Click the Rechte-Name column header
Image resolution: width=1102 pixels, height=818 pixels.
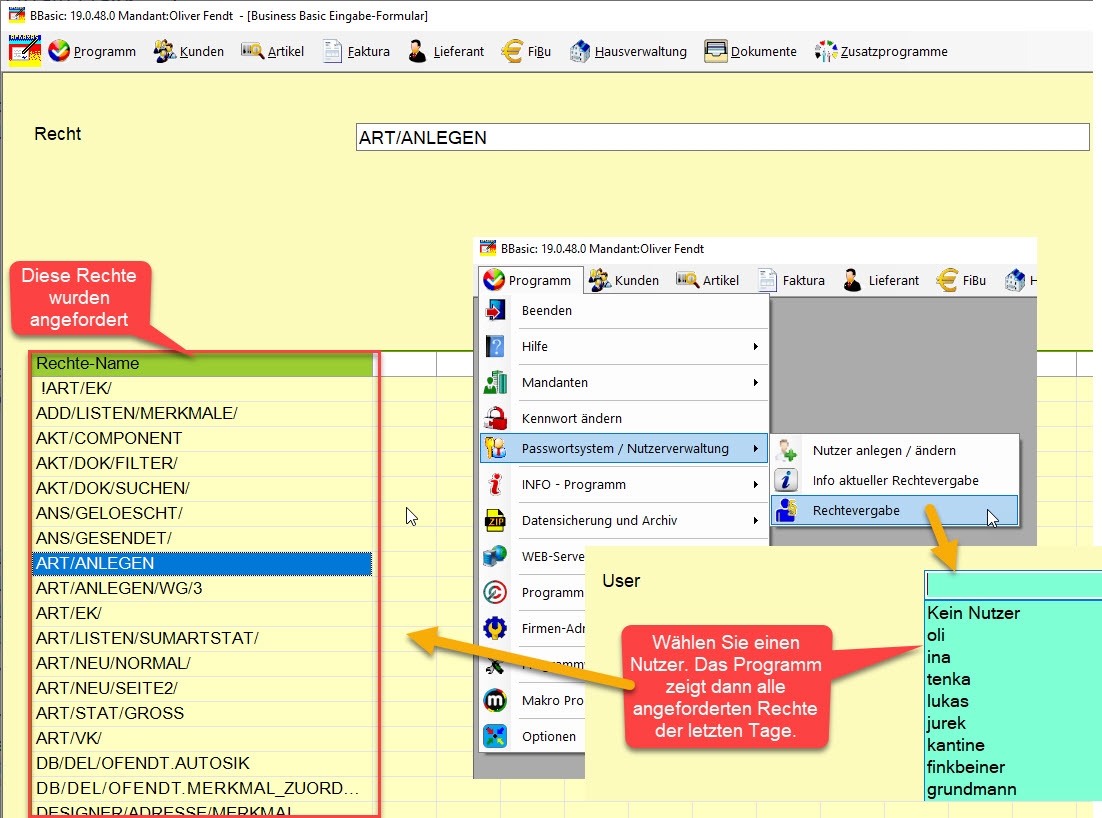(x=202, y=363)
